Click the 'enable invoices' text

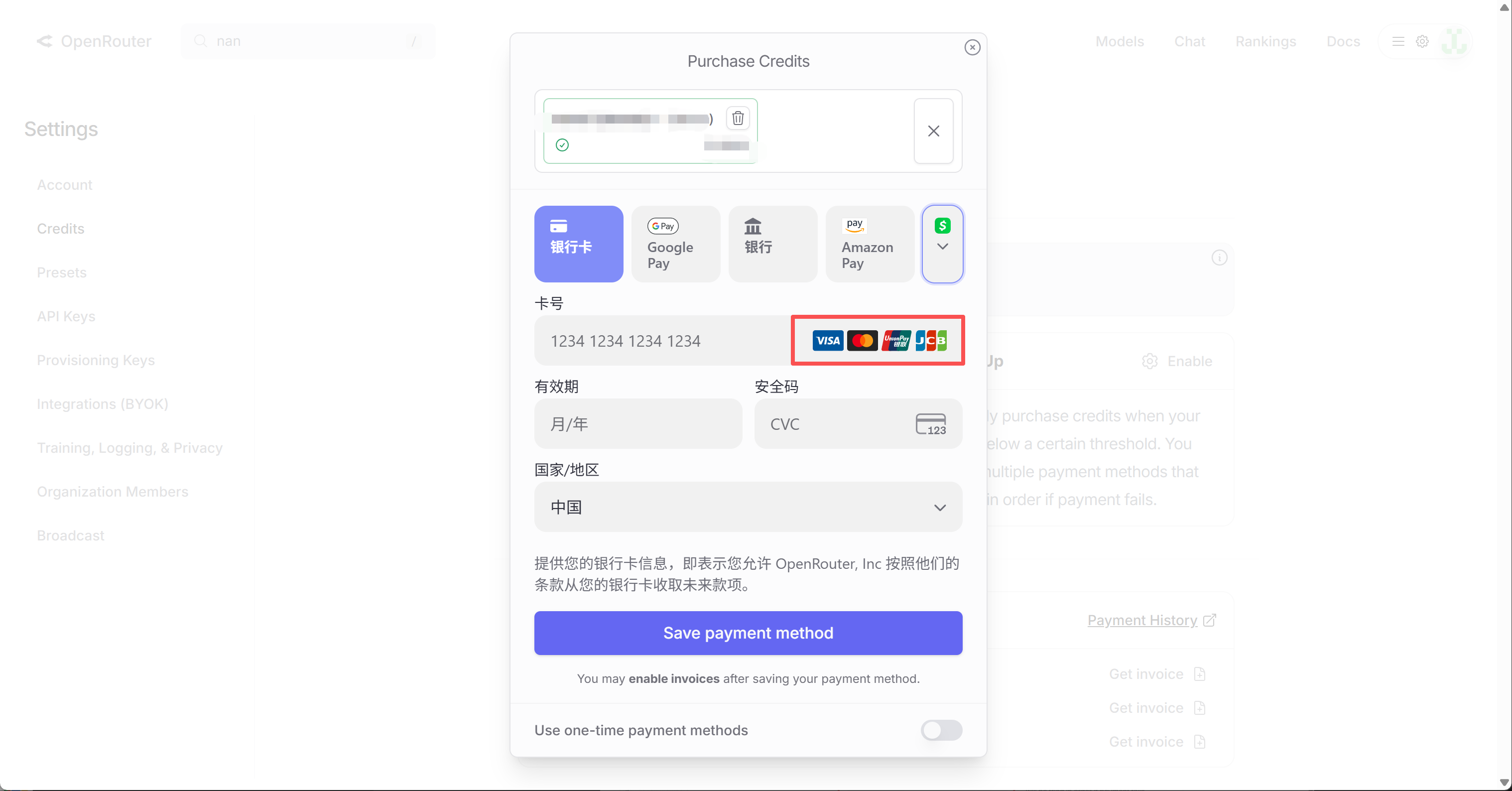click(674, 679)
